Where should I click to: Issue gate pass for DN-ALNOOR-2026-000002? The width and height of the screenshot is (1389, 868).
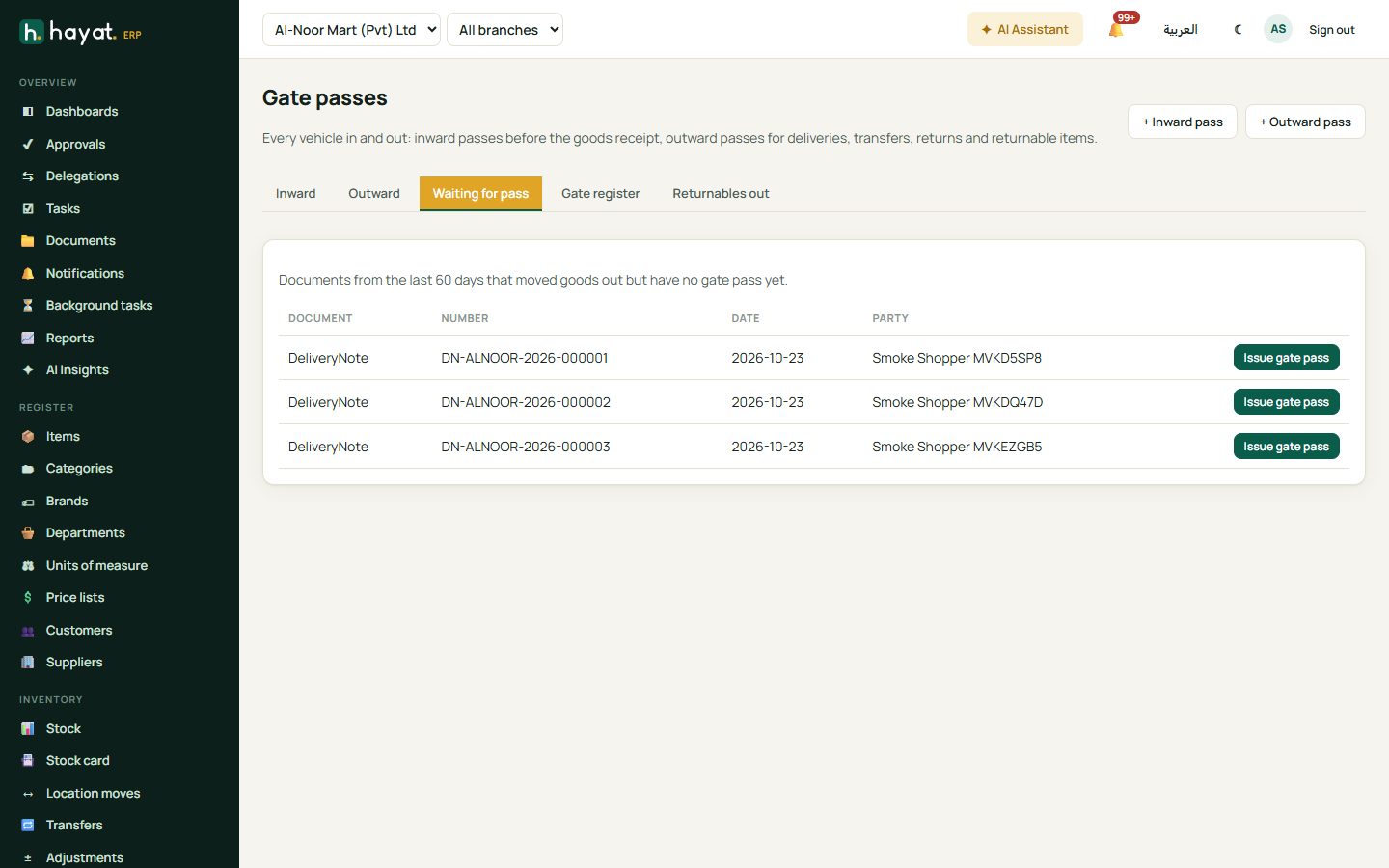point(1286,402)
